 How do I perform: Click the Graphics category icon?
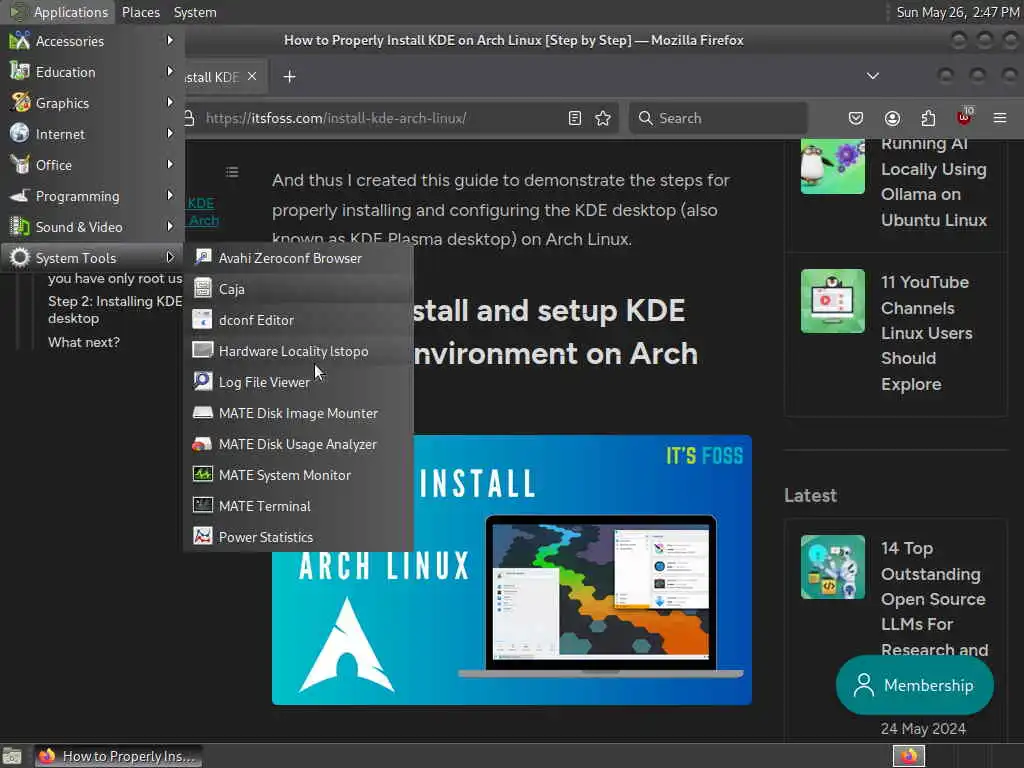click(x=20, y=103)
